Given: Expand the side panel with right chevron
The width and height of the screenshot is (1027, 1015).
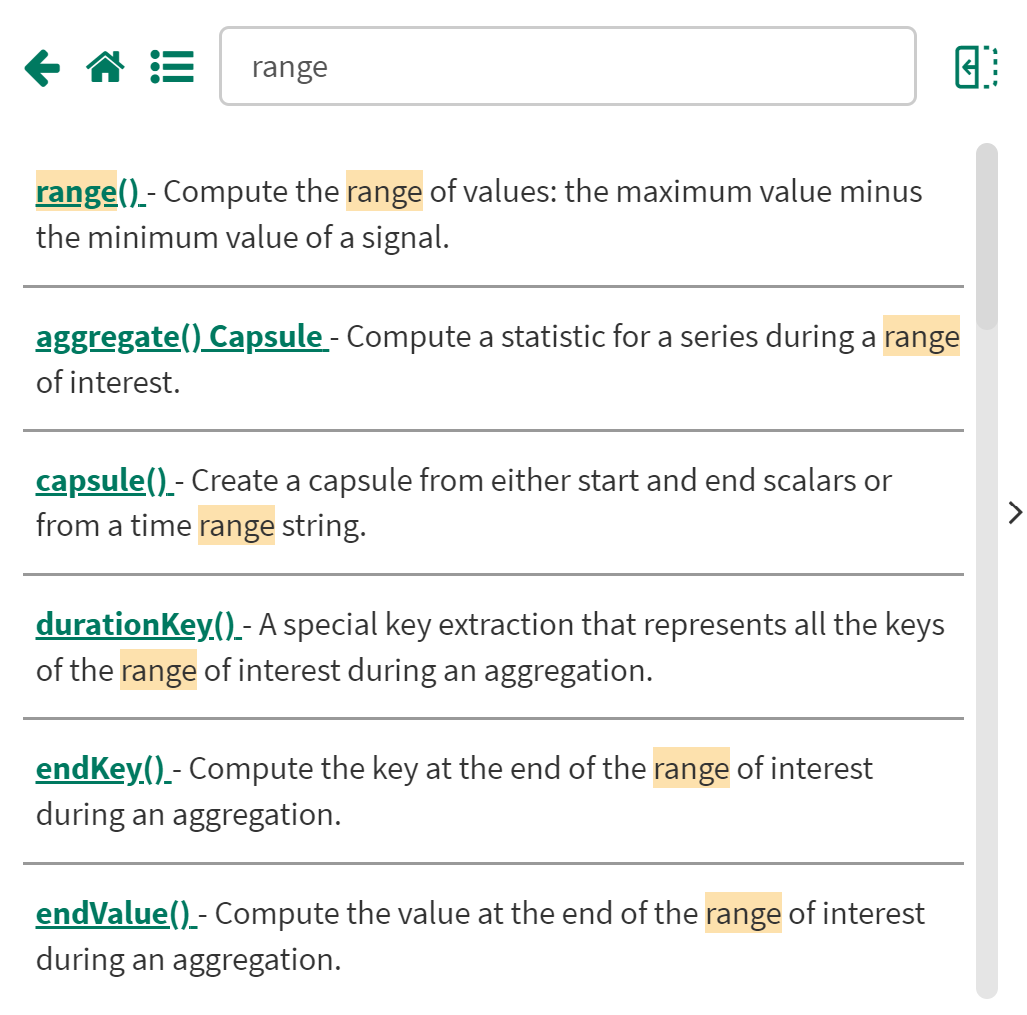Looking at the screenshot, I should click(x=1015, y=513).
